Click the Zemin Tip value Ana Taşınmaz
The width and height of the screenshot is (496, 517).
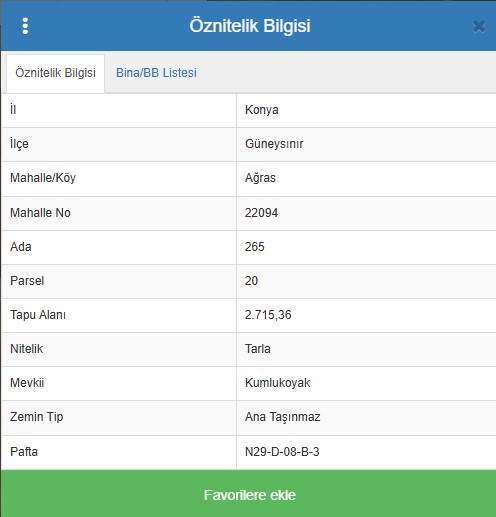[282, 417]
